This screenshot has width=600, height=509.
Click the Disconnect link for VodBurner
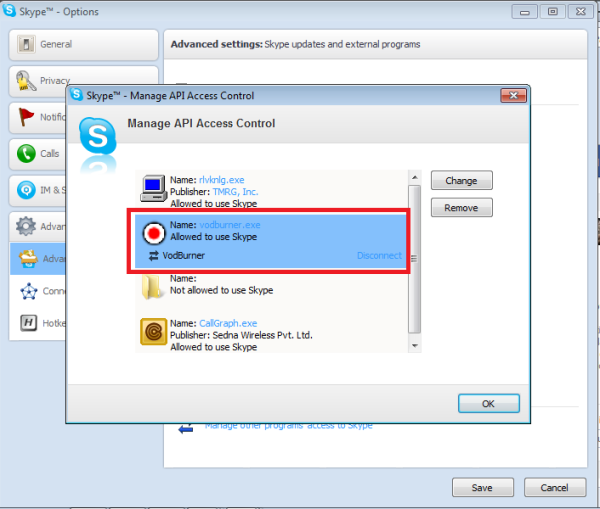(x=379, y=256)
